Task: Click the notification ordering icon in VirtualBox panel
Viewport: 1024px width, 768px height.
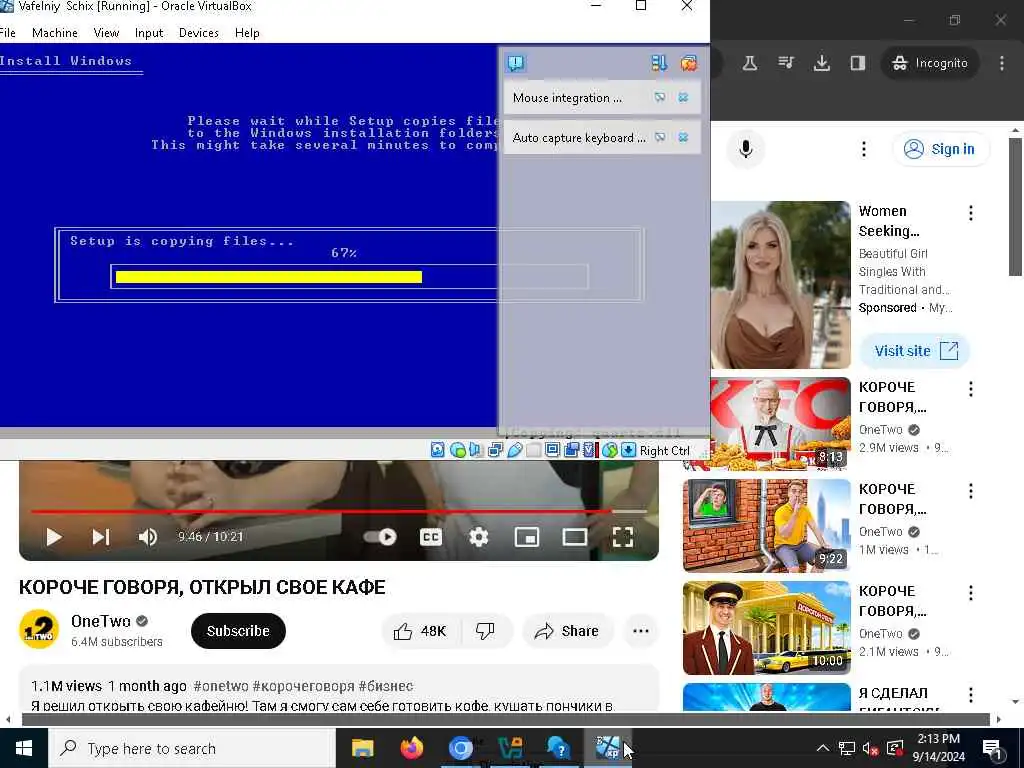Action: point(659,63)
